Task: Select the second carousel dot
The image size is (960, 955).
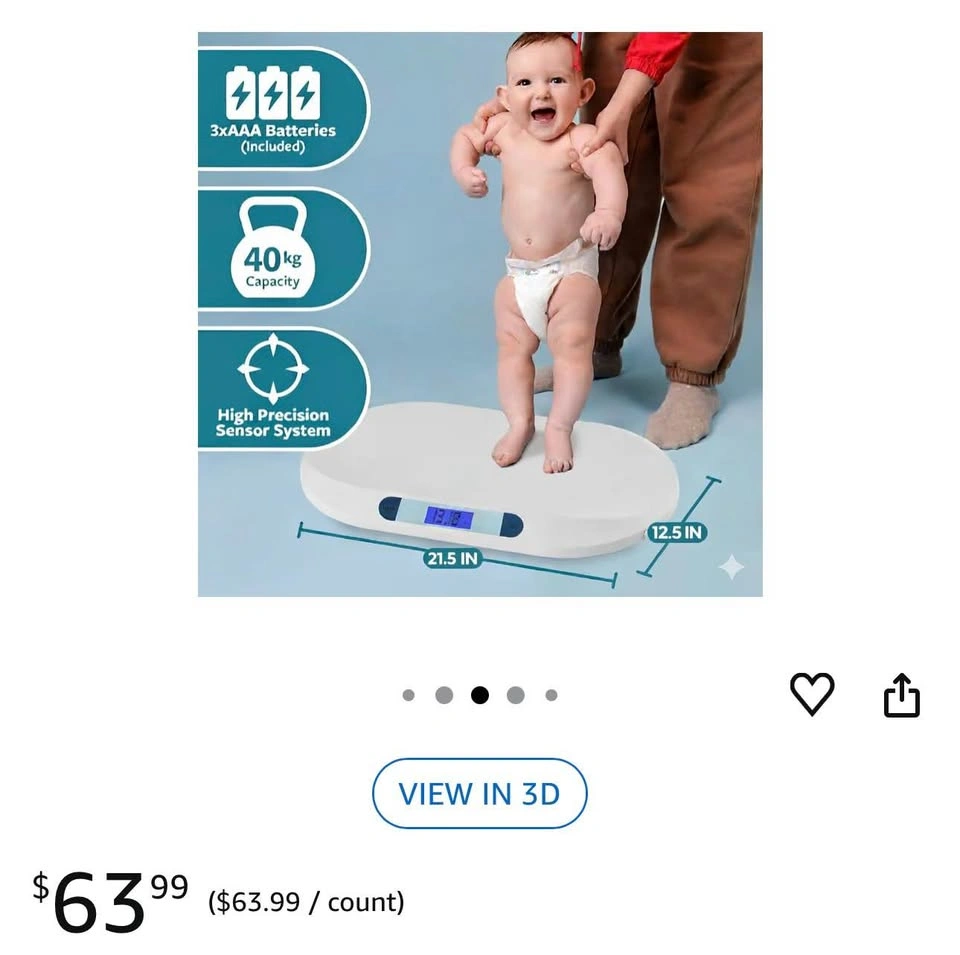Action: coord(444,695)
